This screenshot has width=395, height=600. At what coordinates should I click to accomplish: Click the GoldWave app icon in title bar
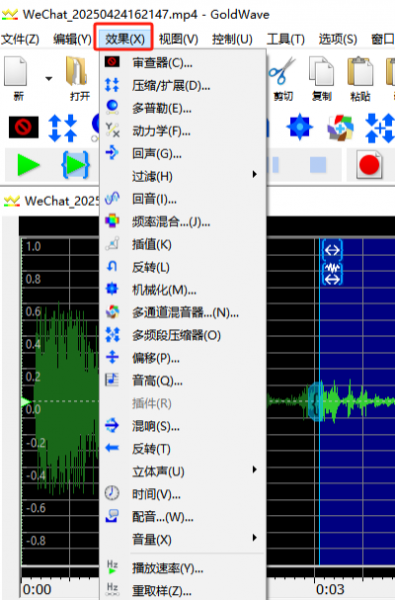[x=10, y=15]
